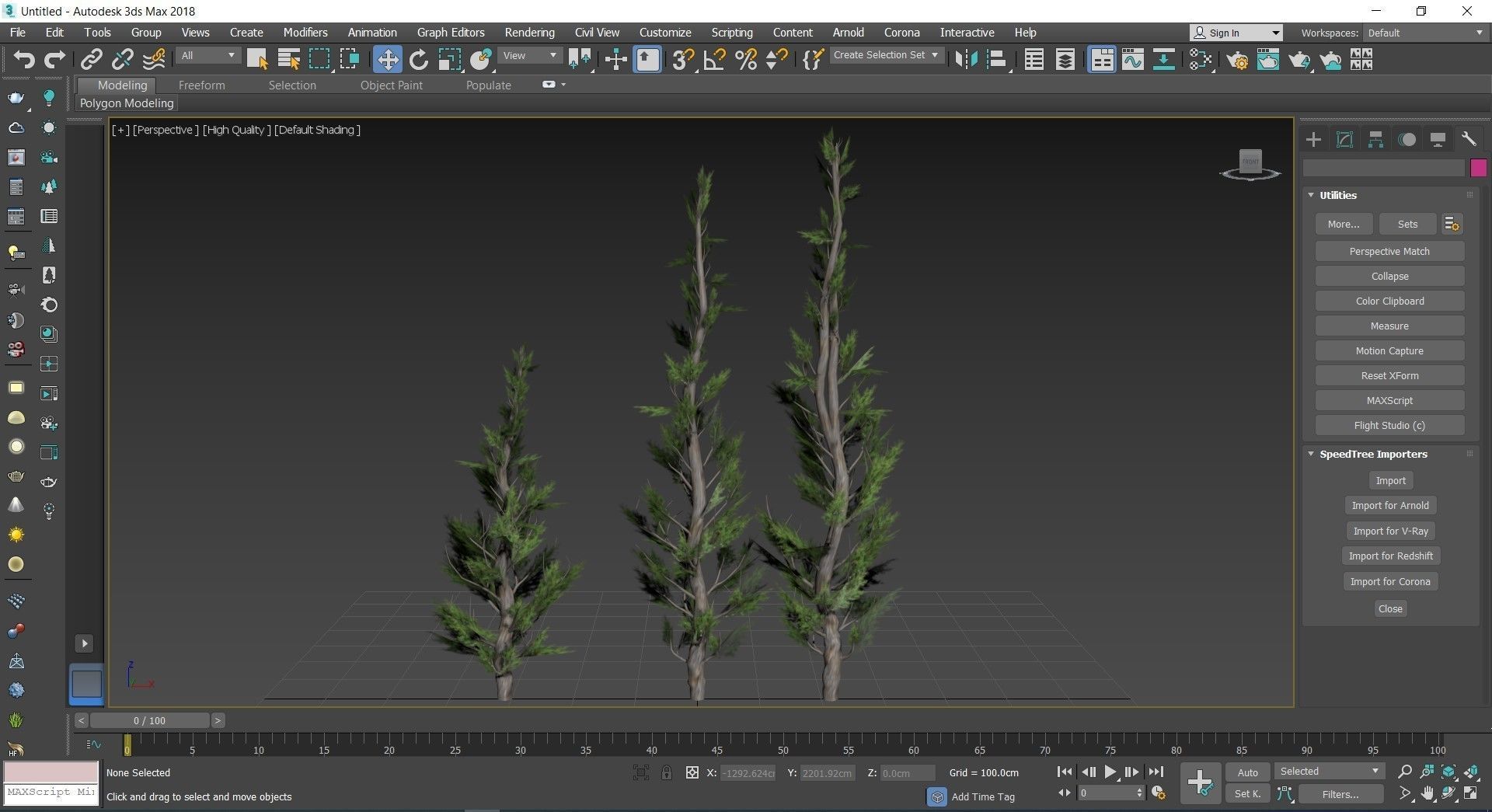Open the Graph Editors menu

click(451, 33)
